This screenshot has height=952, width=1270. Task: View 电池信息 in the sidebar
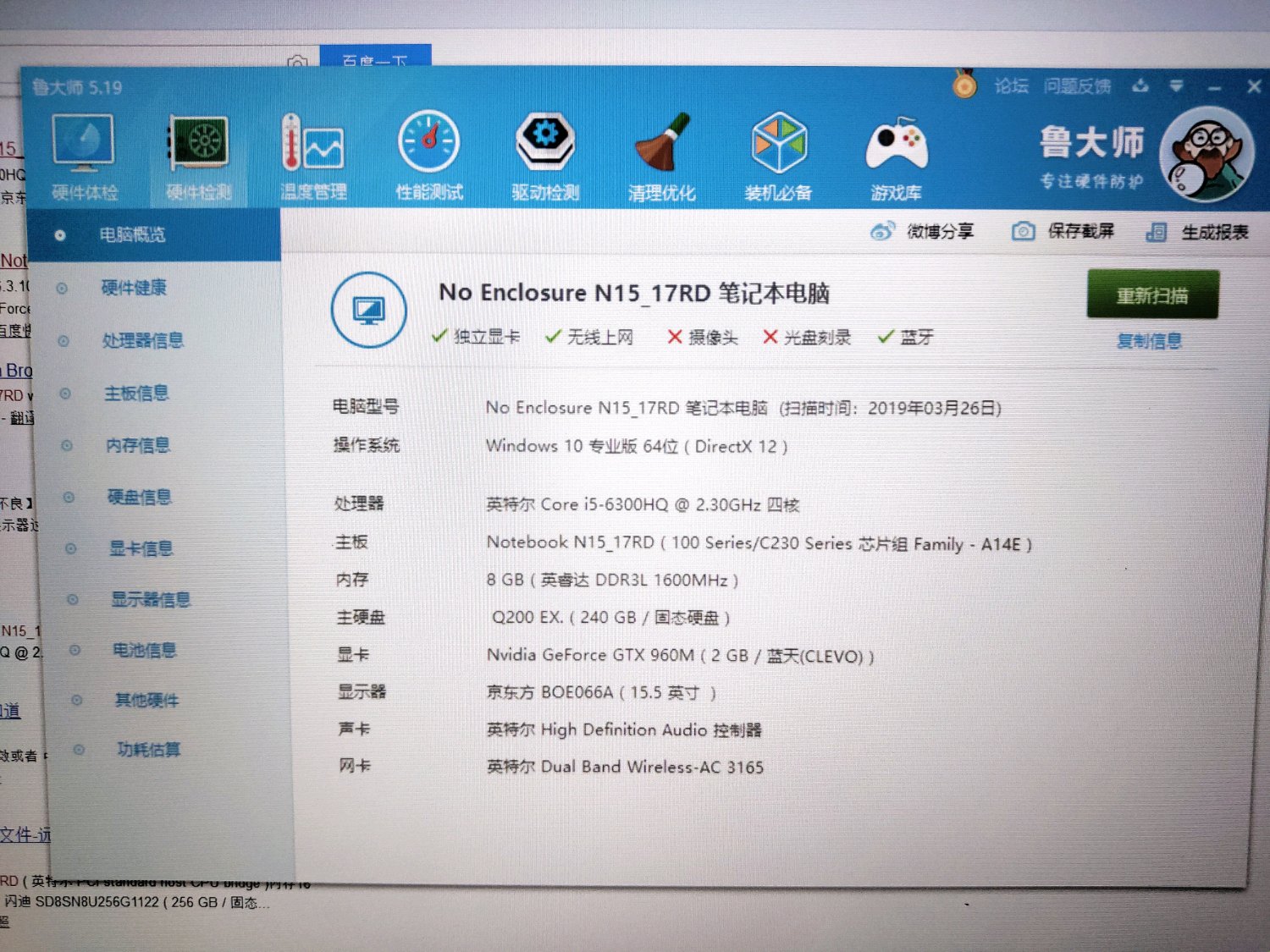point(145,650)
